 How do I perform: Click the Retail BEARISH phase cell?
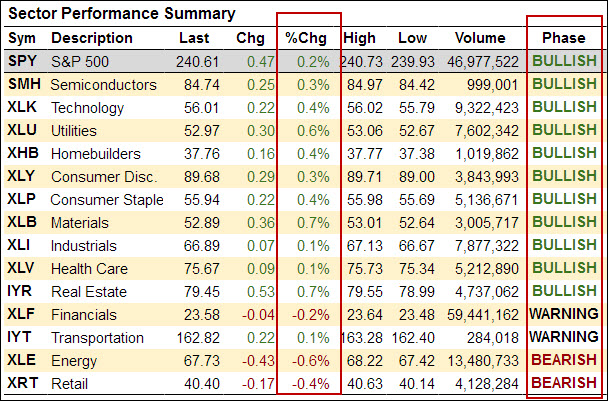(x=564, y=382)
